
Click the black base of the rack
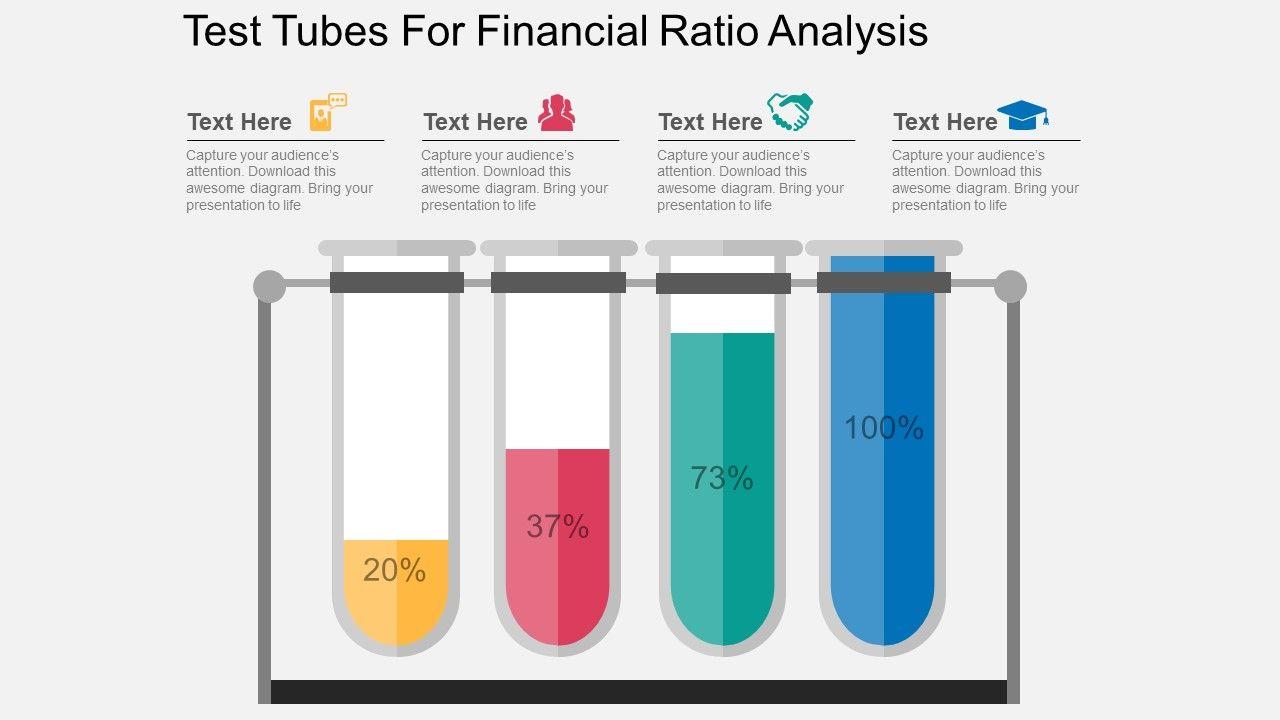click(639, 692)
